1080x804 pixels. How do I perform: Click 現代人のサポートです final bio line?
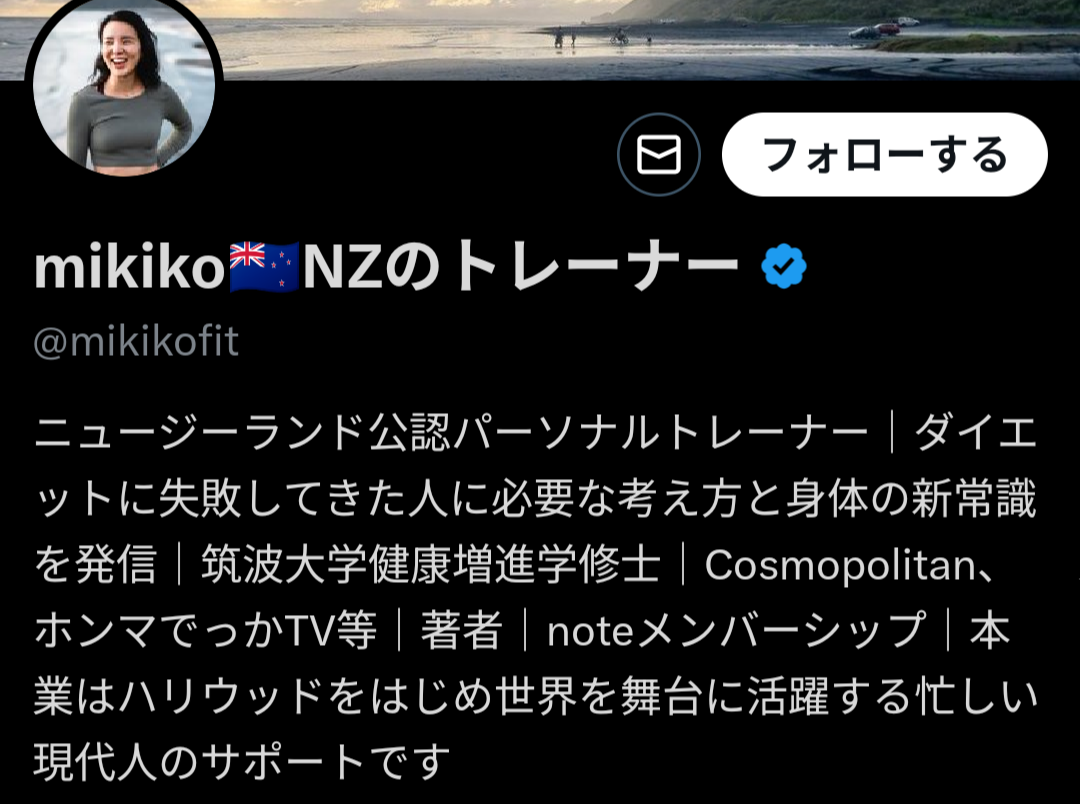coord(241,762)
